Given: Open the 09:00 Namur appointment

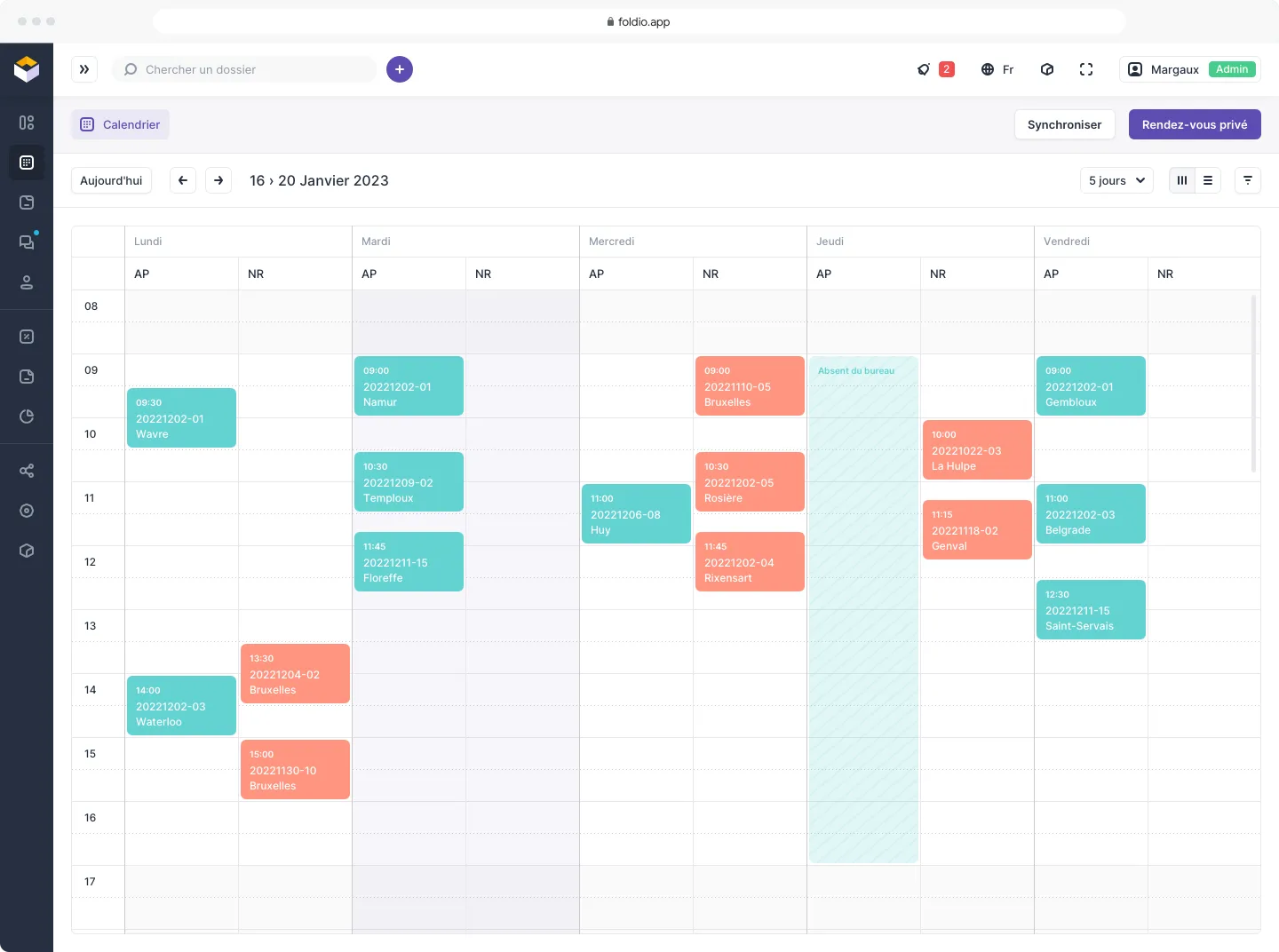Looking at the screenshot, I should (x=409, y=385).
